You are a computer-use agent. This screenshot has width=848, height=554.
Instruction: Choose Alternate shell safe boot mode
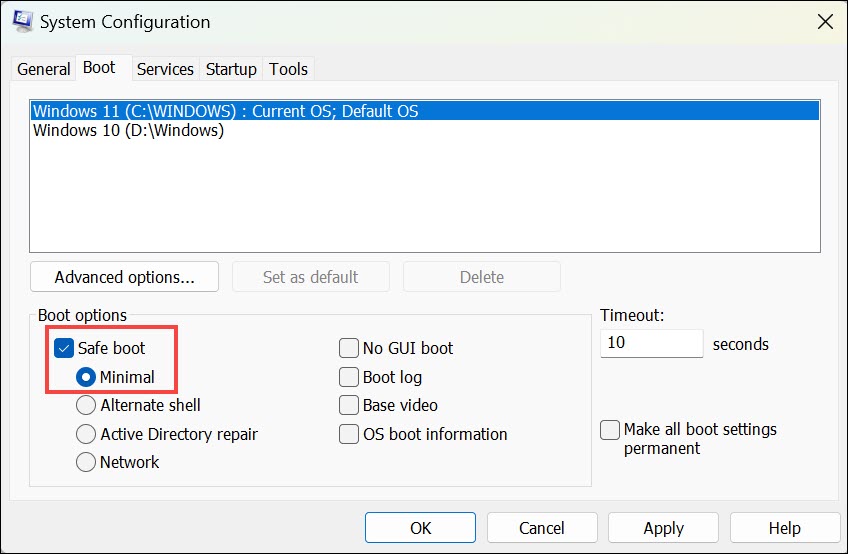tap(86, 405)
